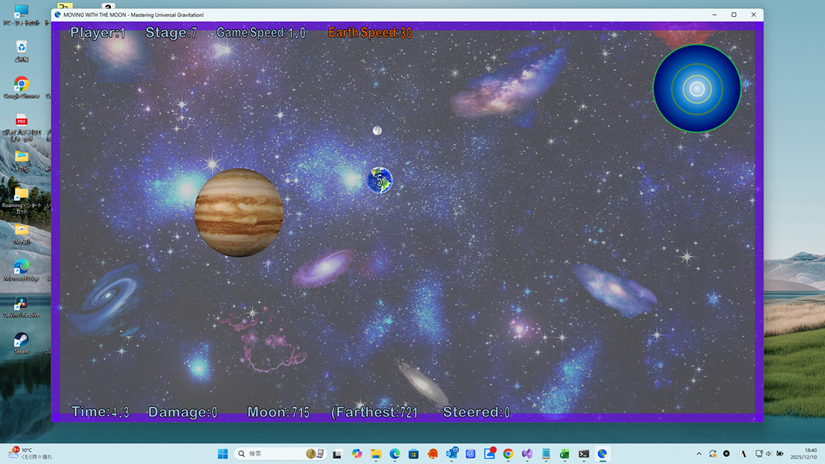
Task: Select the DaVinci Resolve desktop shortcut
Action: coord(22,307)
